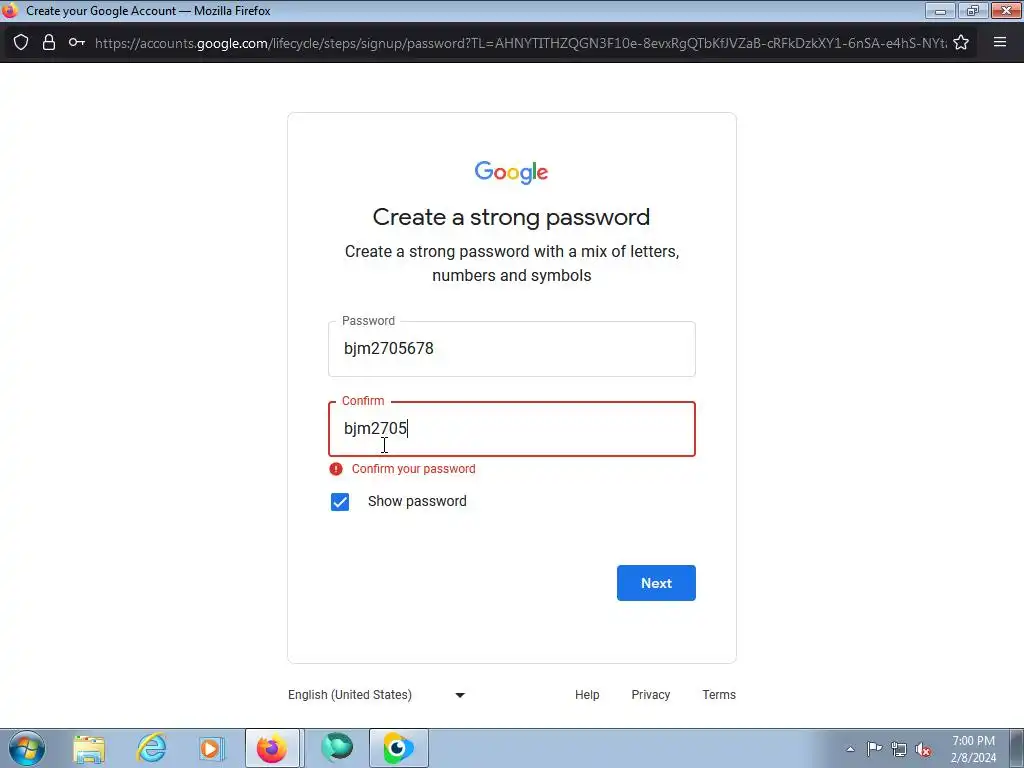Click the Password input field
The height and width of the screenshot is (768, 1024).
pos(512,349)
